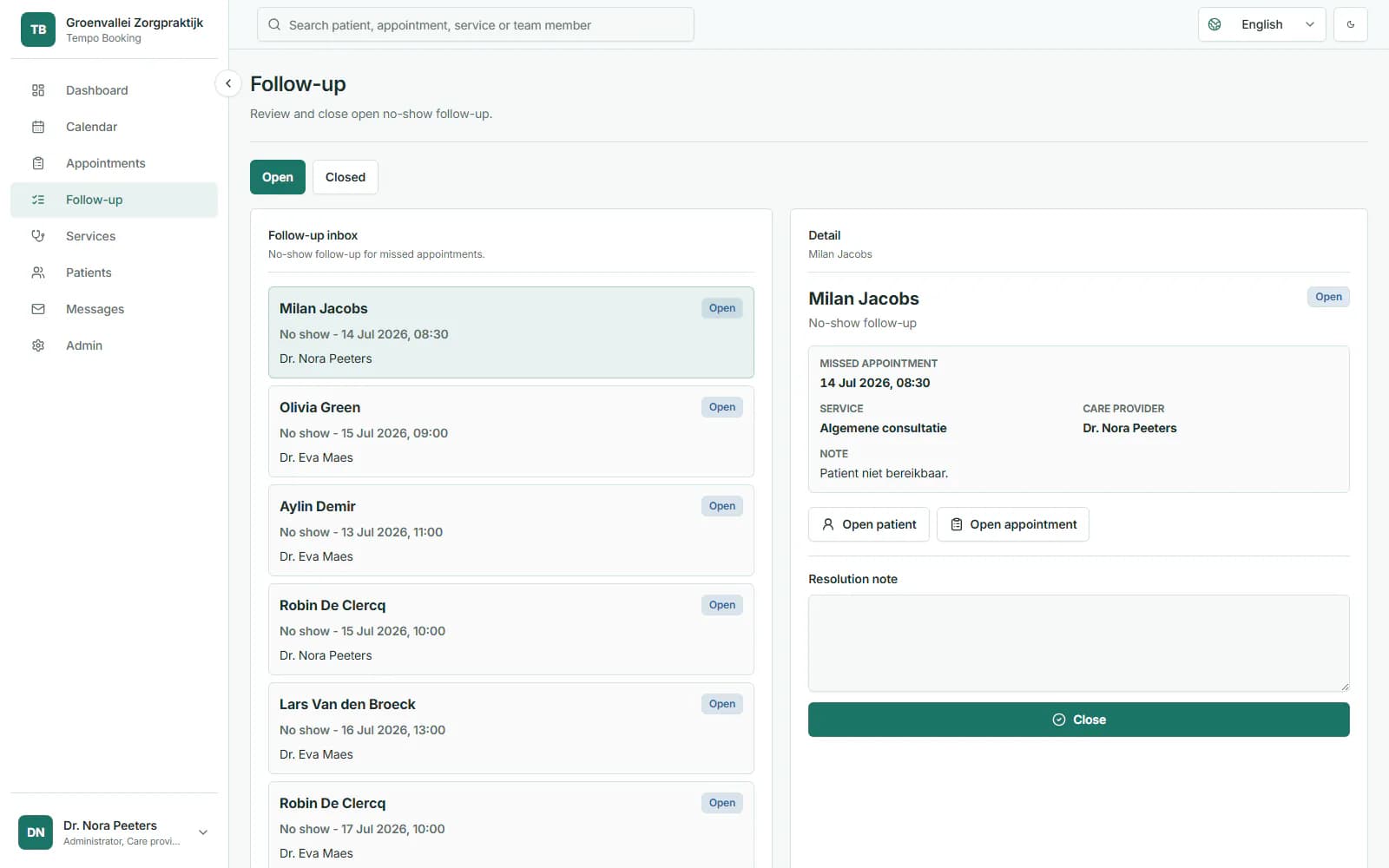1389x868 pixels.
Task: Click '14 Jul 2026, 08:30' missed appointment value
Action: 875,383
